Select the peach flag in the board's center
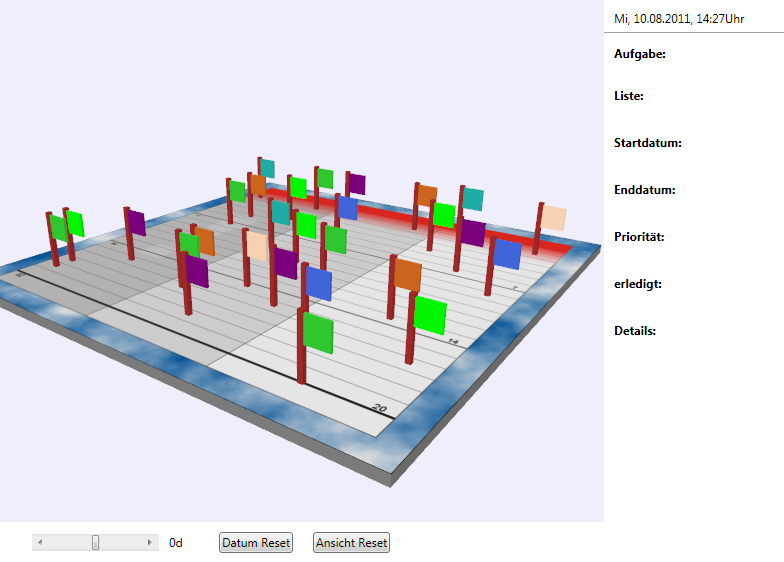 pyautogui.click(x=257, y=245)
